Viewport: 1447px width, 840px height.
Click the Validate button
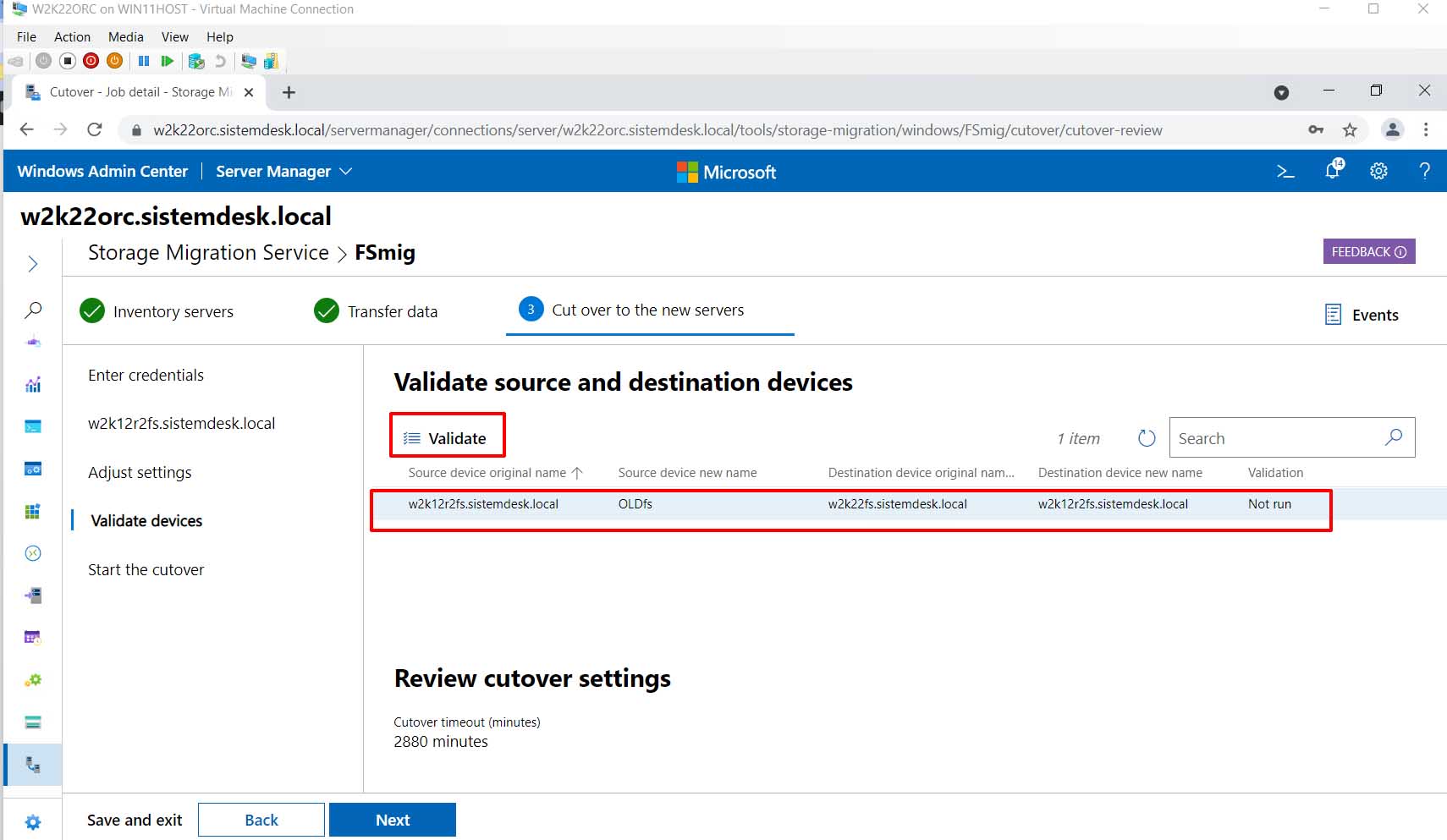coord(446,438)
